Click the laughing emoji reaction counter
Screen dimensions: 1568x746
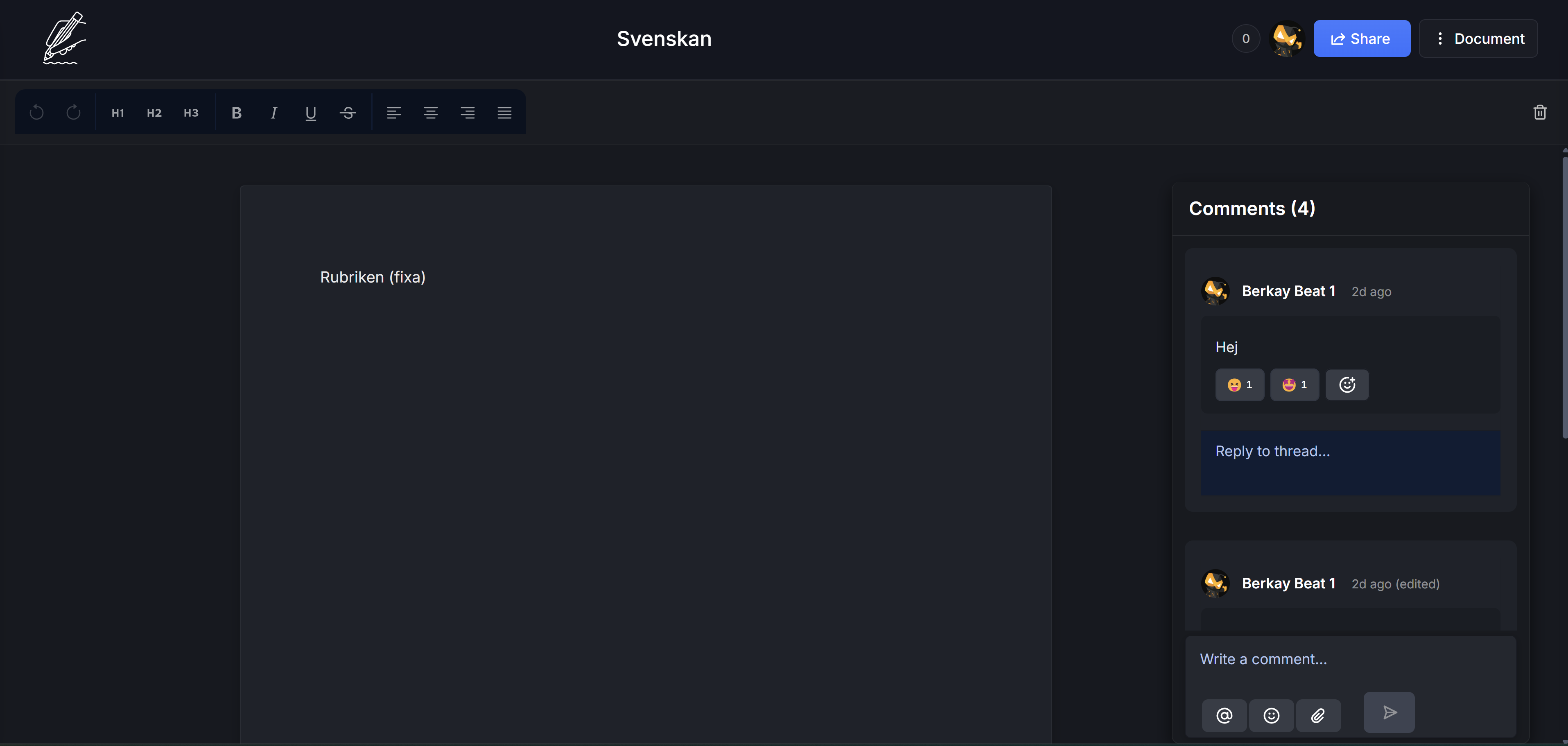(1239, 384)
